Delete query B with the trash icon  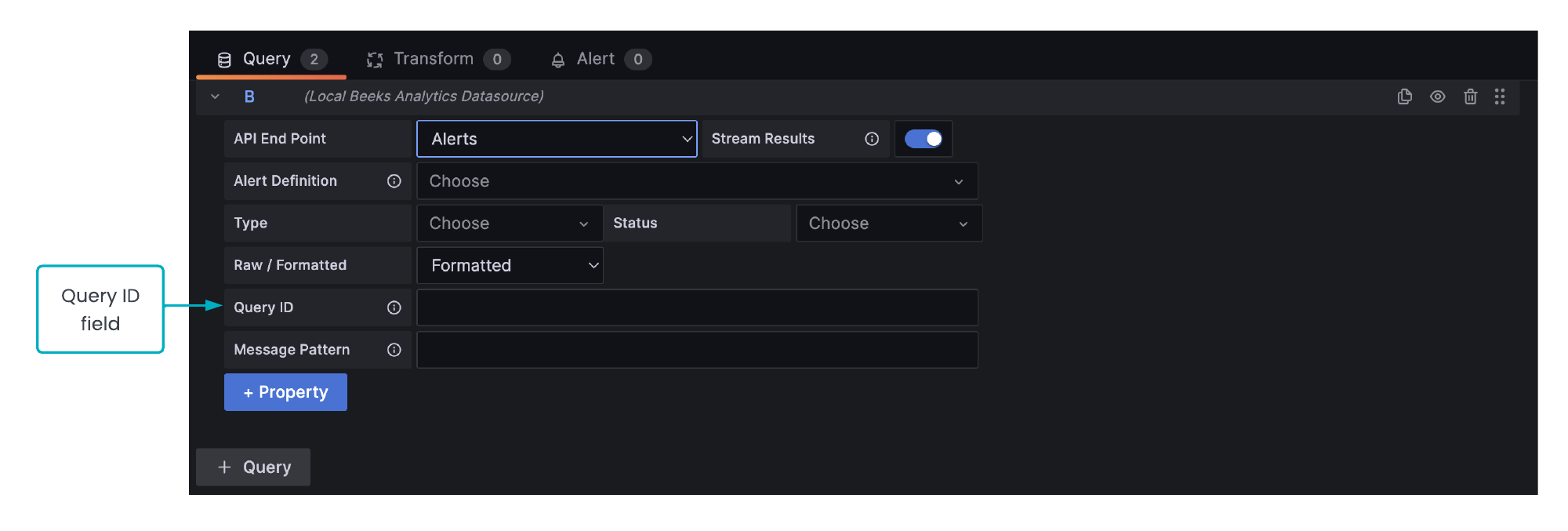(1470, 96)
